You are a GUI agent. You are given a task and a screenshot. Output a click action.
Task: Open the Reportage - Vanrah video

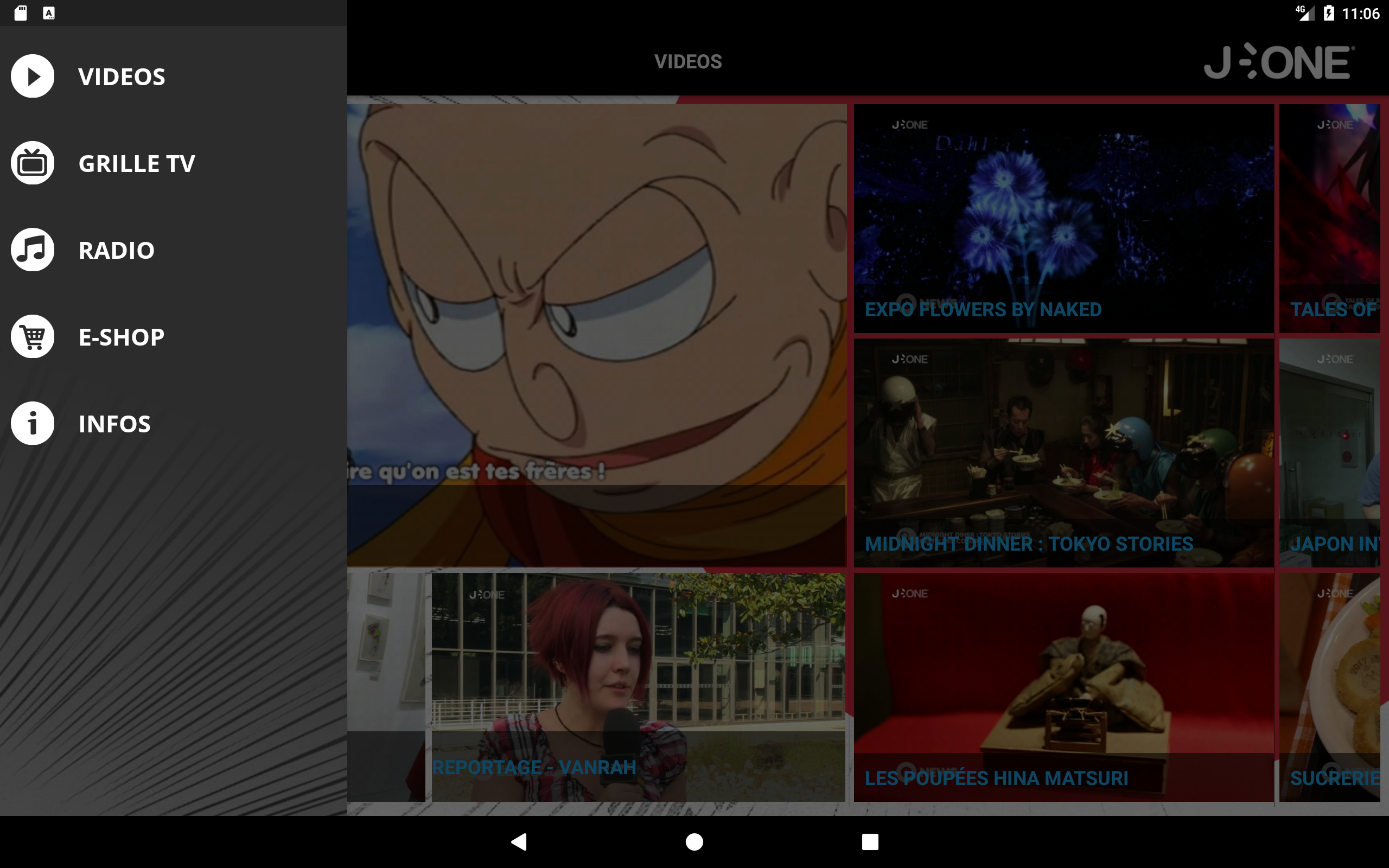coord(638,687)
